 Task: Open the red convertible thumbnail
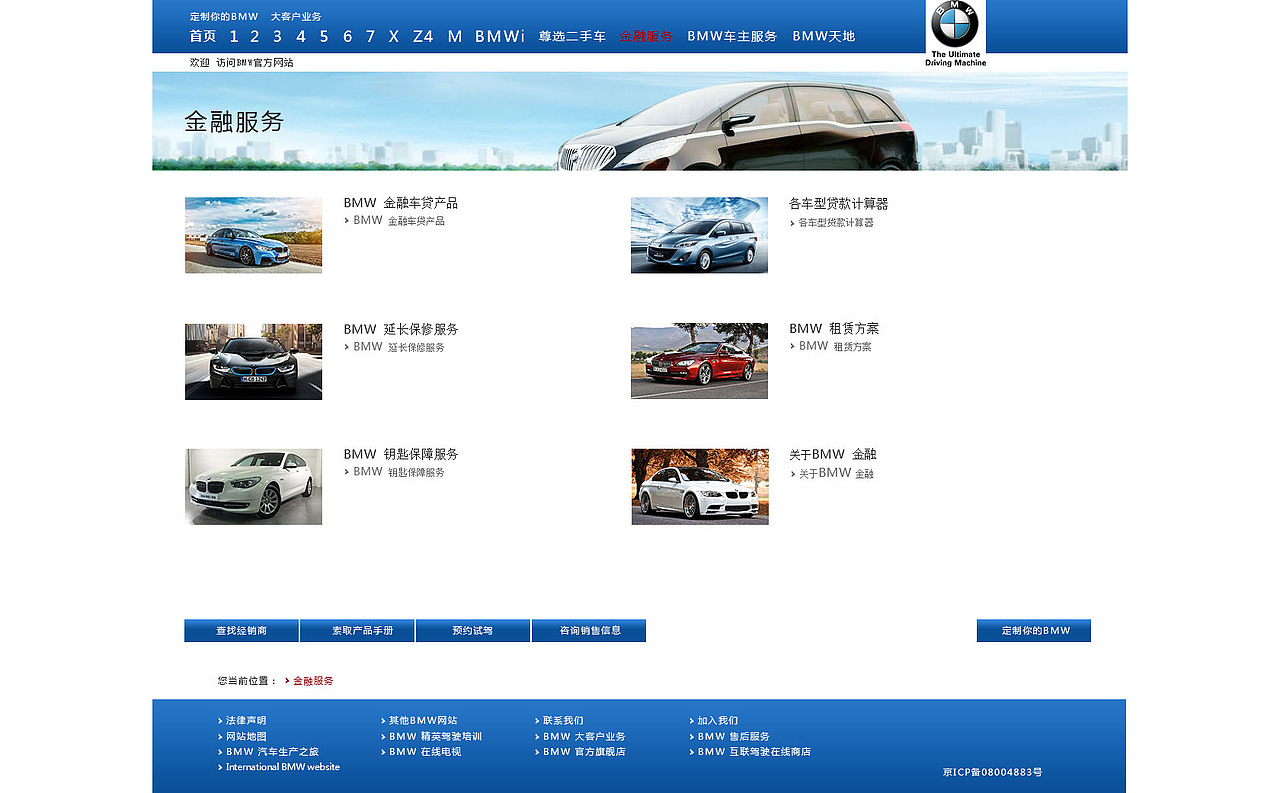(699, 361)
